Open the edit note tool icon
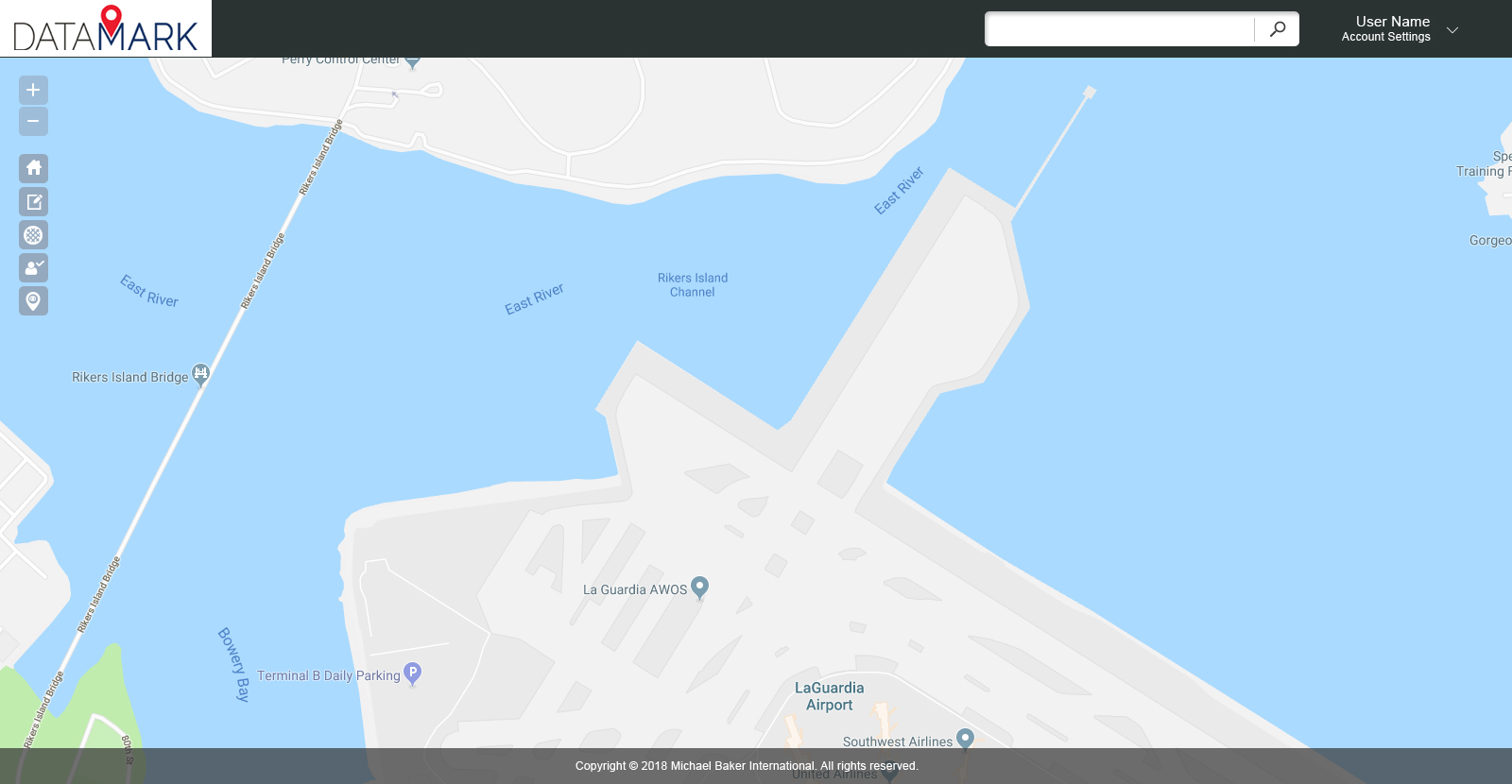This screenshot has width=1512, height=784. tap(33, 201)
